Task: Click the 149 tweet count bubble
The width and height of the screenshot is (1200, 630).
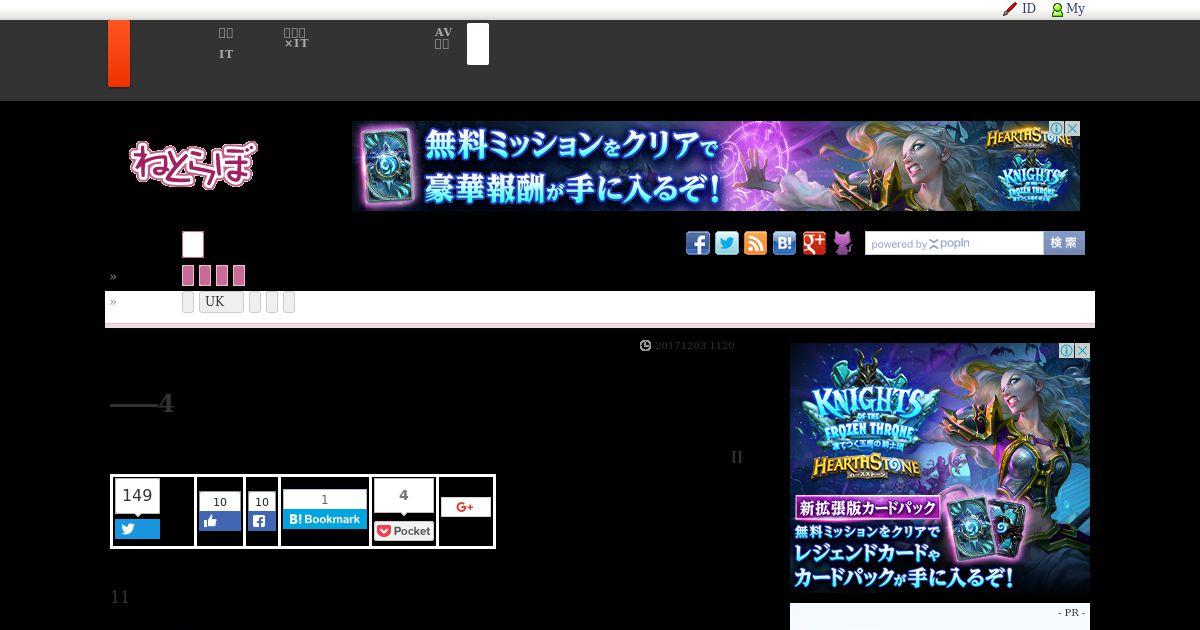Action: (x=137, y=496)
